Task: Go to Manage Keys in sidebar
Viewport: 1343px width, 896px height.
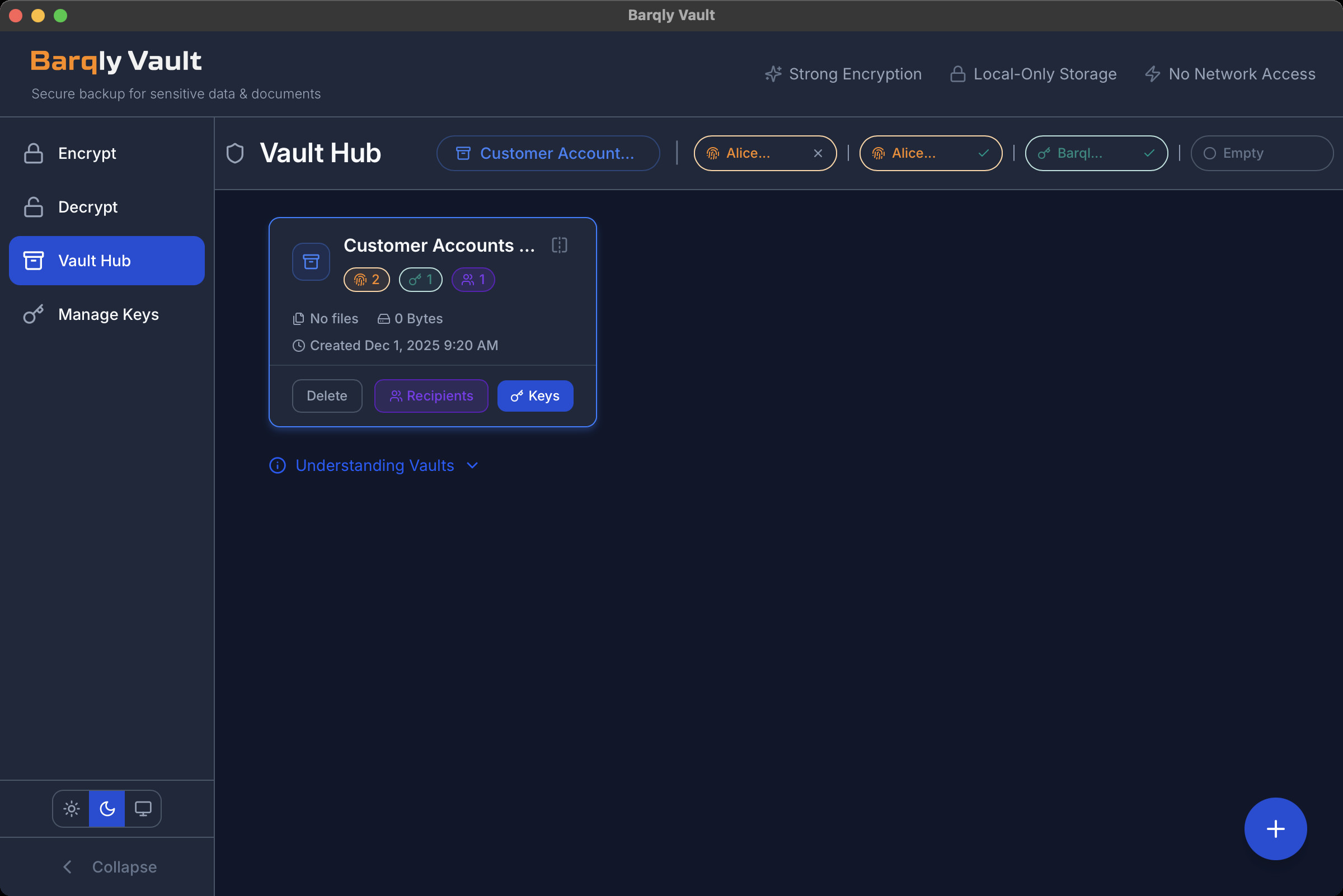Action: point(108,314)
